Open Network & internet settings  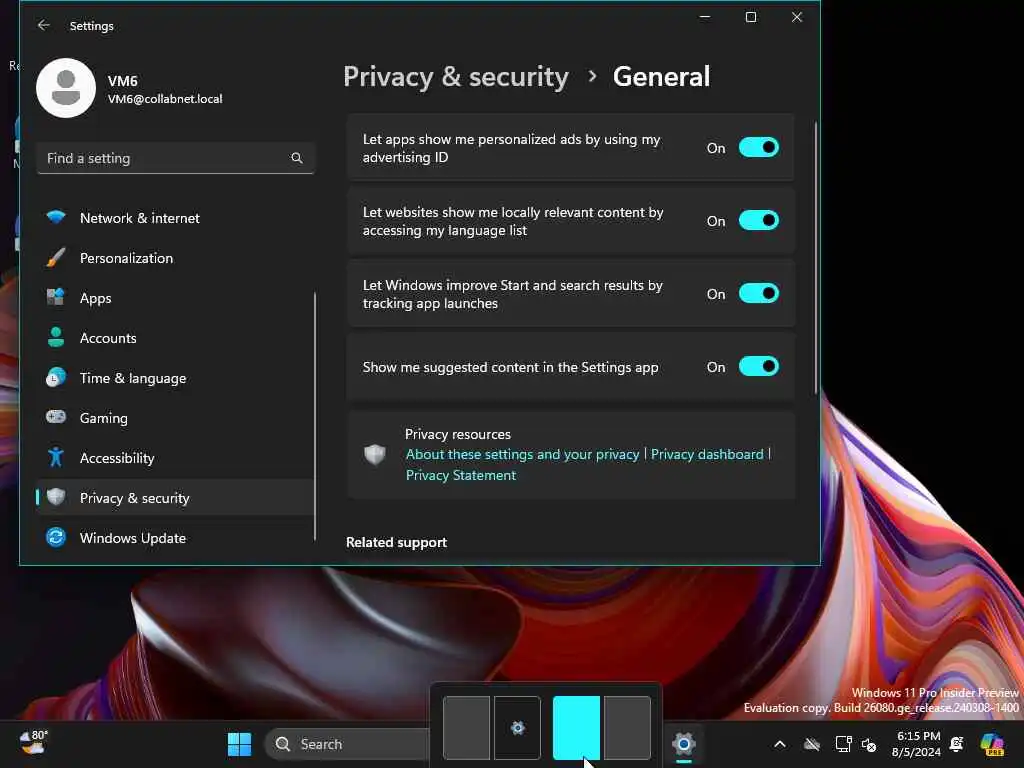[175, 218]
